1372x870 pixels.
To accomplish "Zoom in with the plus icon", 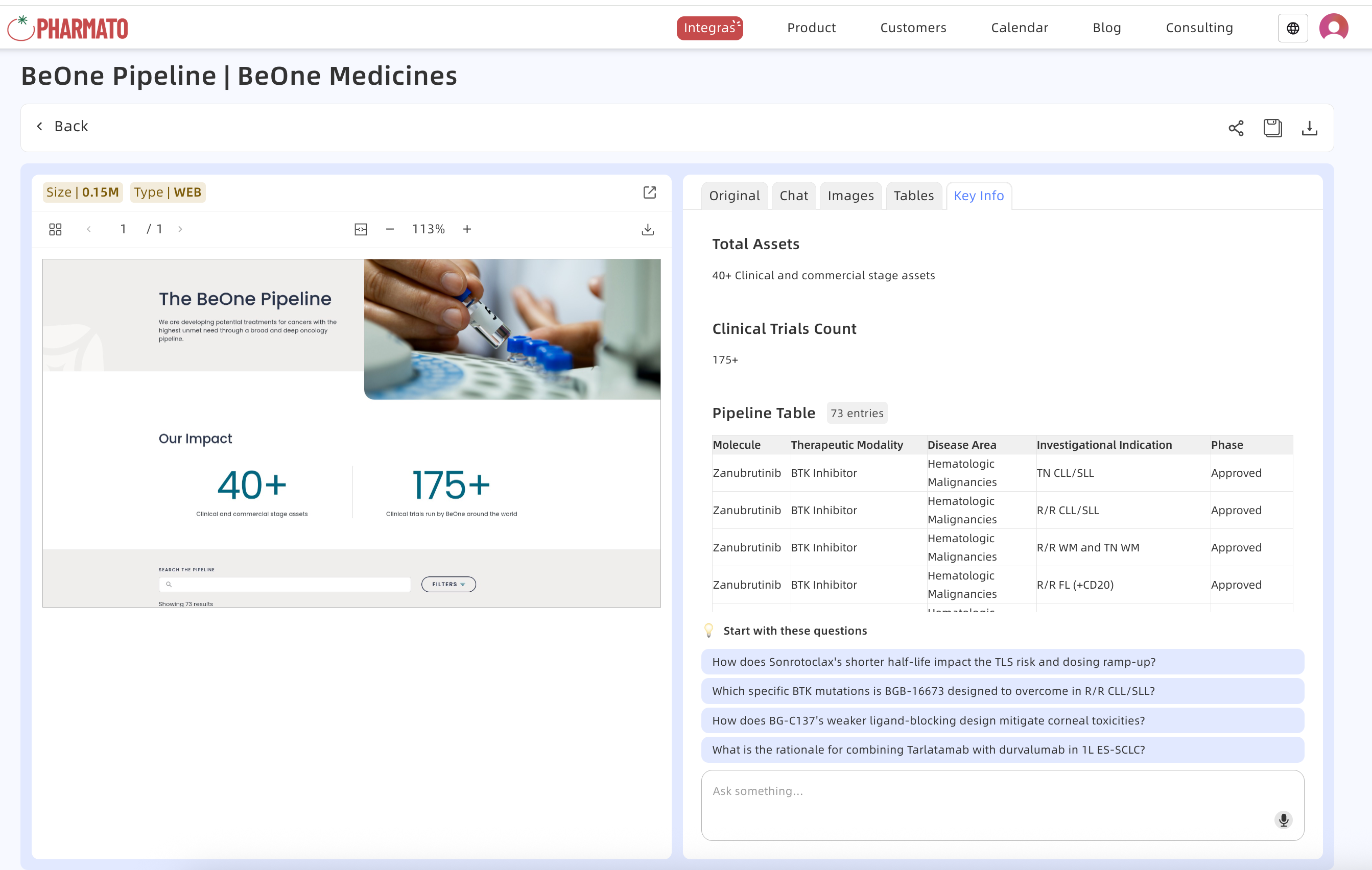I will pyautogui.click(x=467, y=229).
